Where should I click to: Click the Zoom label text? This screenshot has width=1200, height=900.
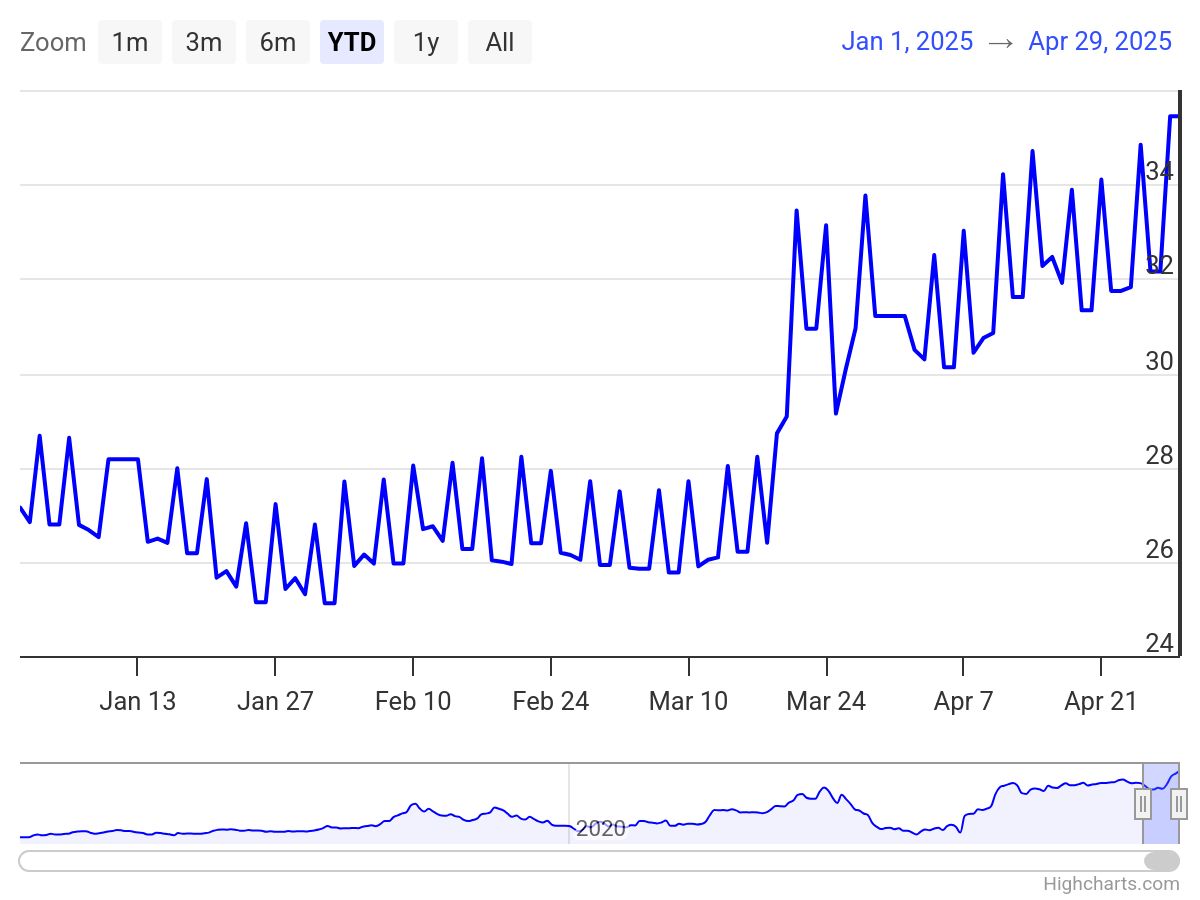click(x=53, y=42)
